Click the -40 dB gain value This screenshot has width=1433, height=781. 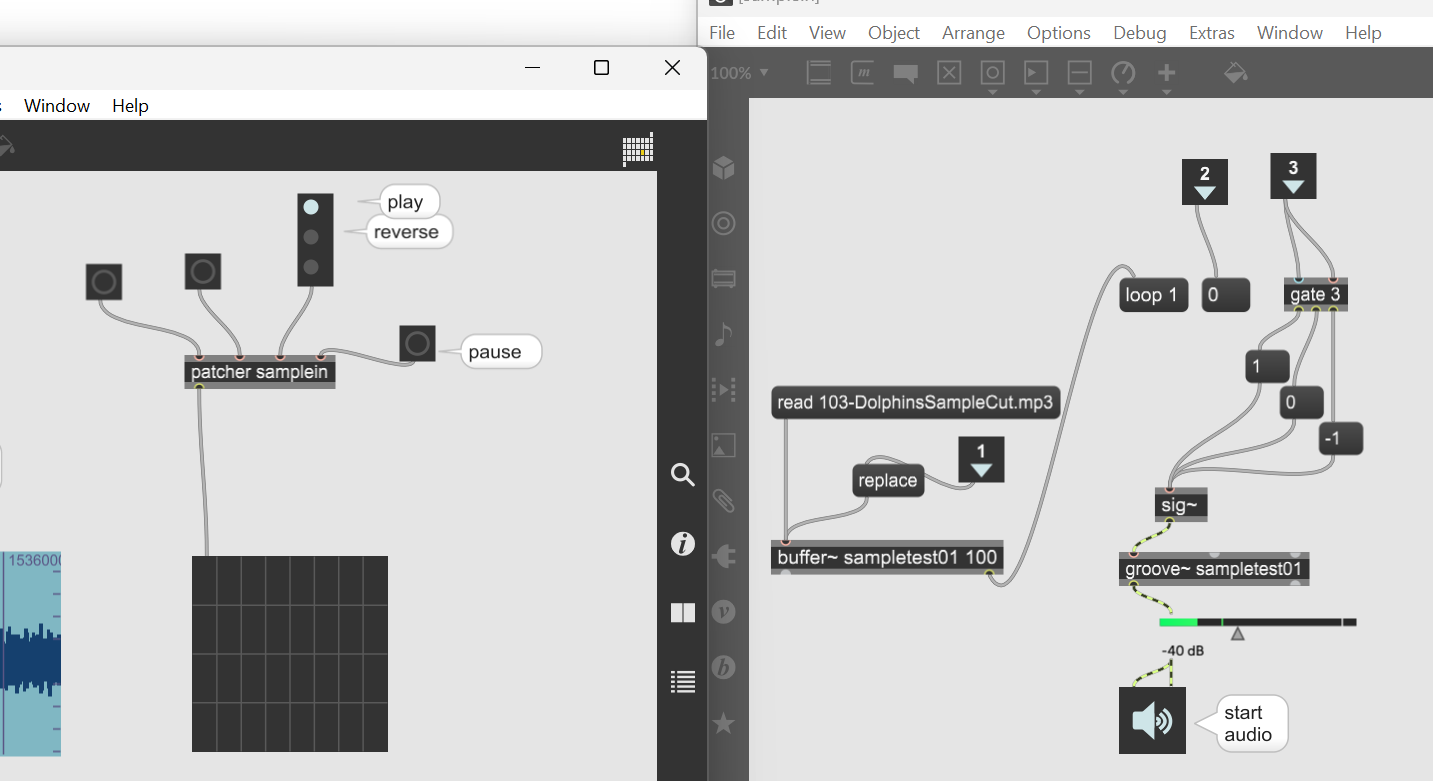(1183, 651)
